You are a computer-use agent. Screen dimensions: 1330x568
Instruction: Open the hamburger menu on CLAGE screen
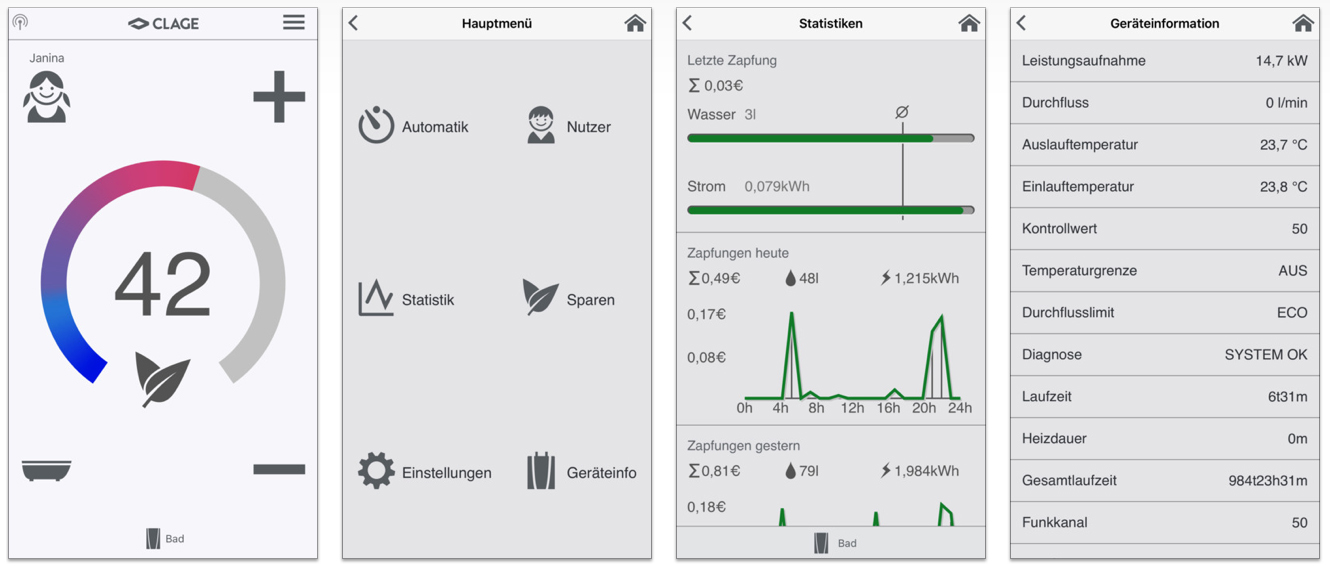[293, 22]
